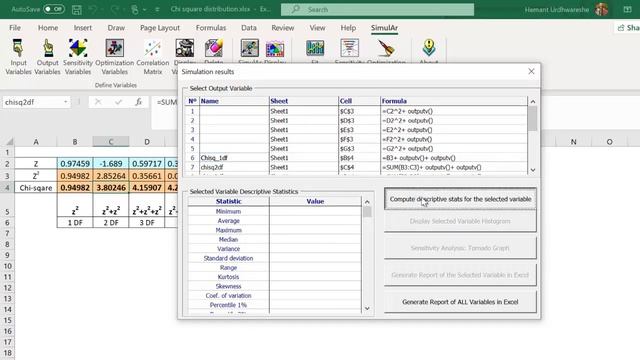
Task: Click the Redo arrow in title bar
Action: 114,9
